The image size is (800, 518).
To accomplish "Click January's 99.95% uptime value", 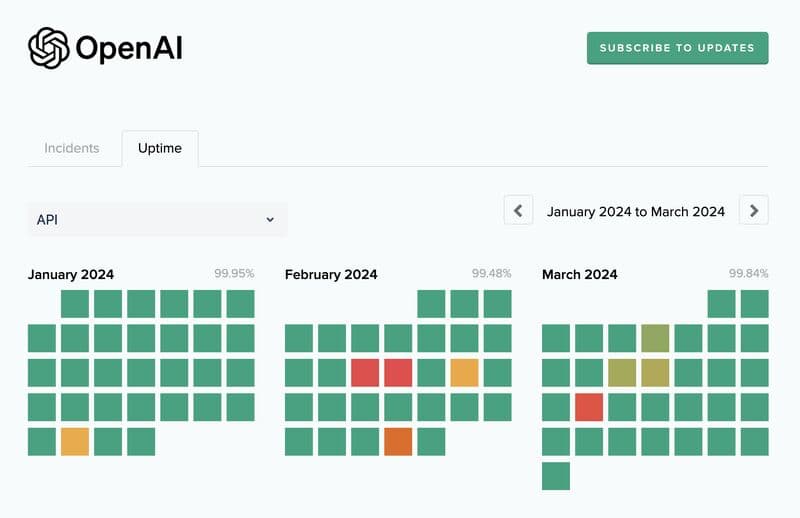I will click(x=234, y=274).
